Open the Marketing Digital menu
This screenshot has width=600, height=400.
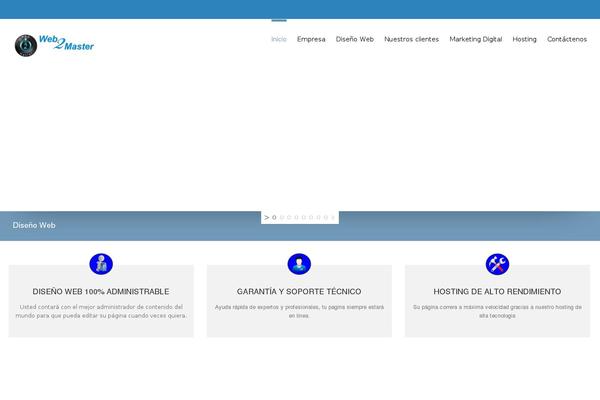476,39
